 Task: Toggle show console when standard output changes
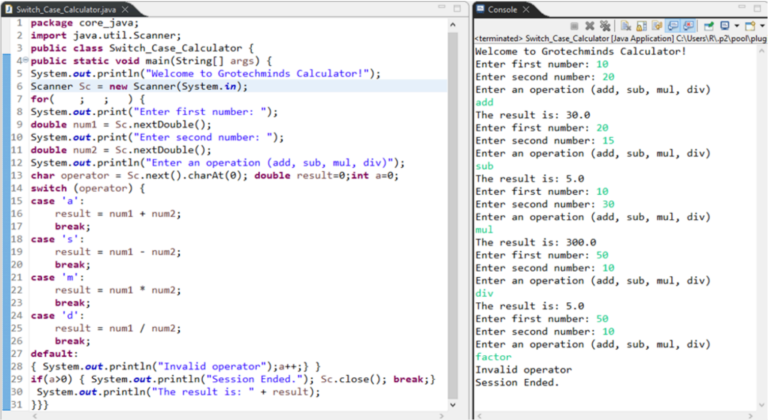(x=673, y=26)
